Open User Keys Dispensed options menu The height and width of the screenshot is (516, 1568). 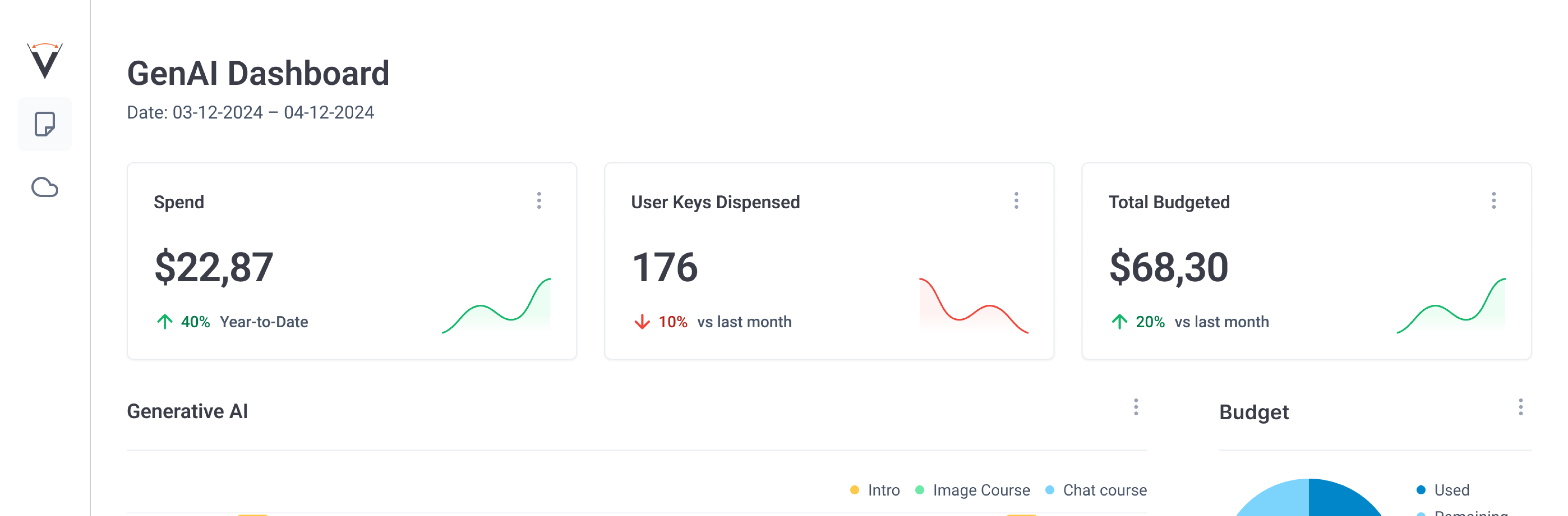(x=1016, y=200)
